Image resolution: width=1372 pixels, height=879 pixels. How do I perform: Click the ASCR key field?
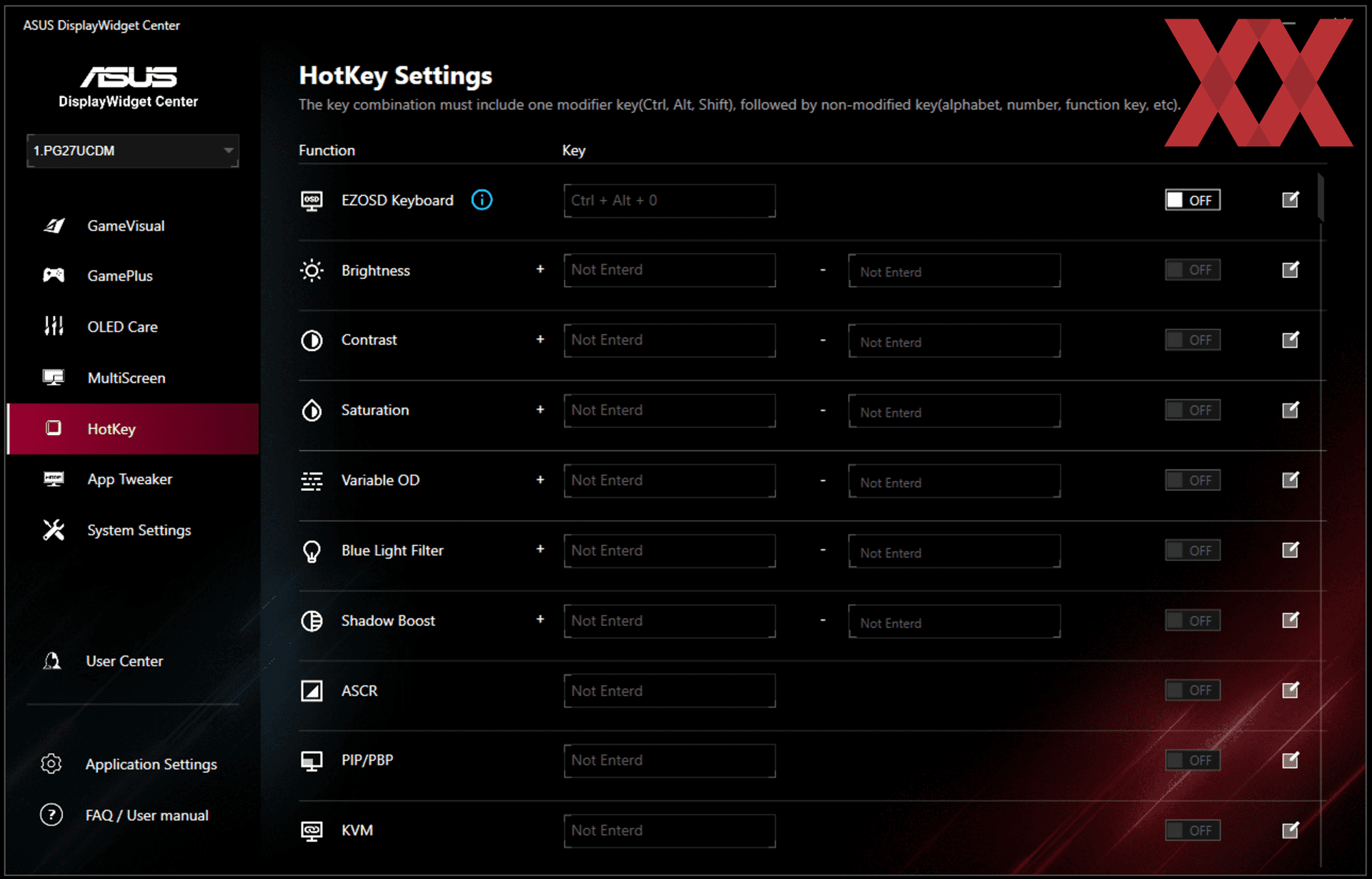tap(670, 690)
